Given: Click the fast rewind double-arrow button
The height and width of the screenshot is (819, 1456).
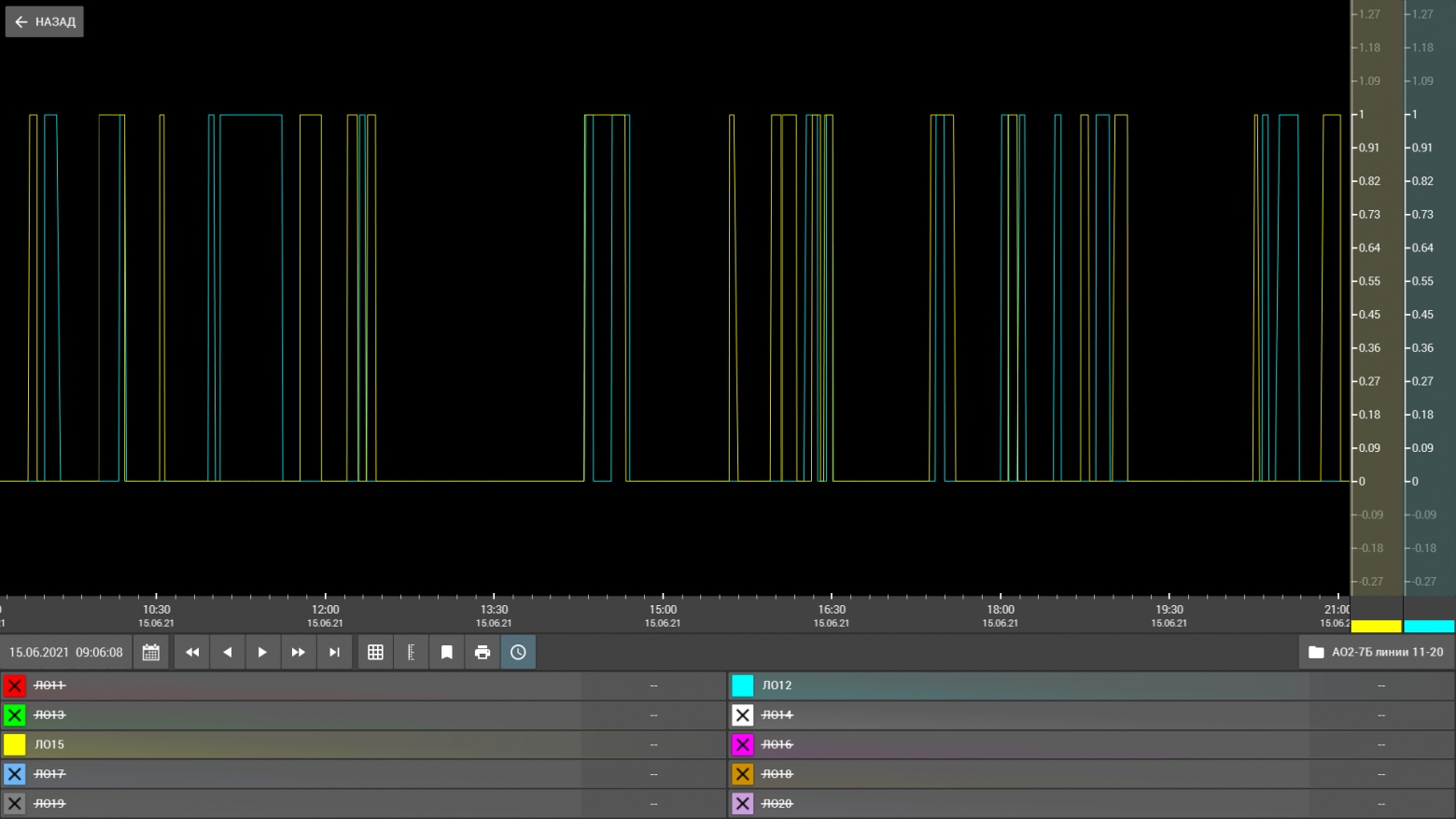Looking at the screenshot, I should (192, 652).
